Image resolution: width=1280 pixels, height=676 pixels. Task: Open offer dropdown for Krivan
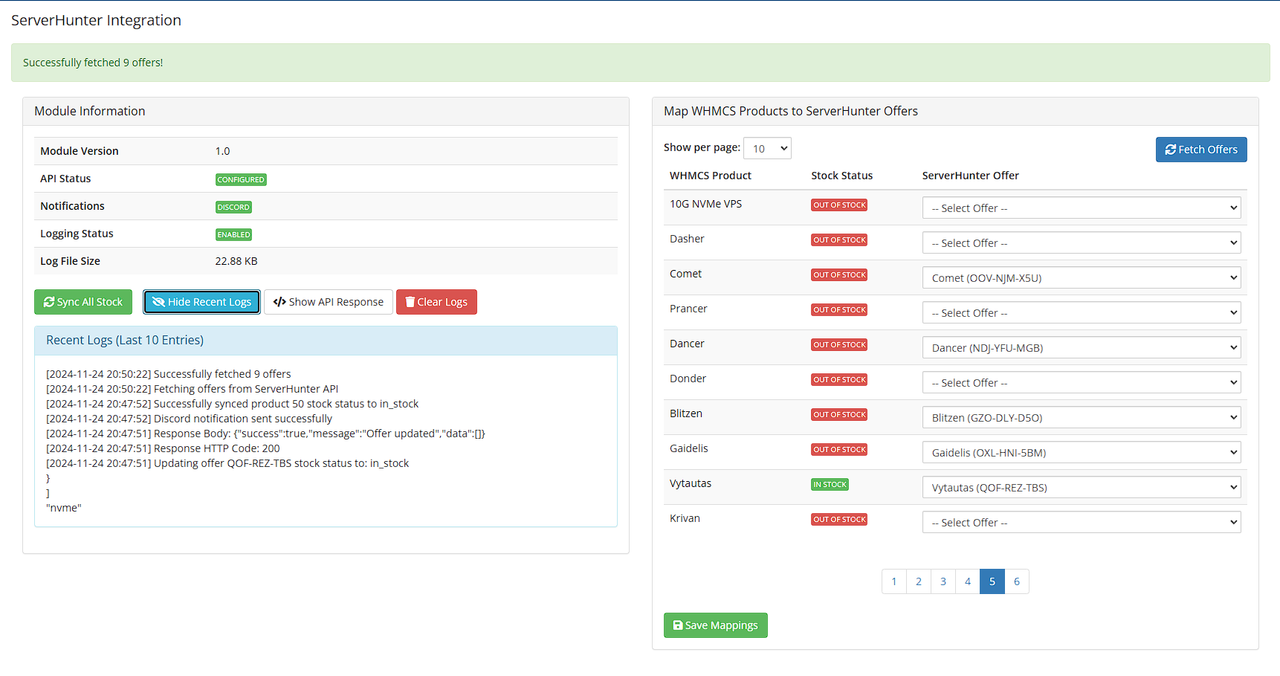click(1081, 523)
